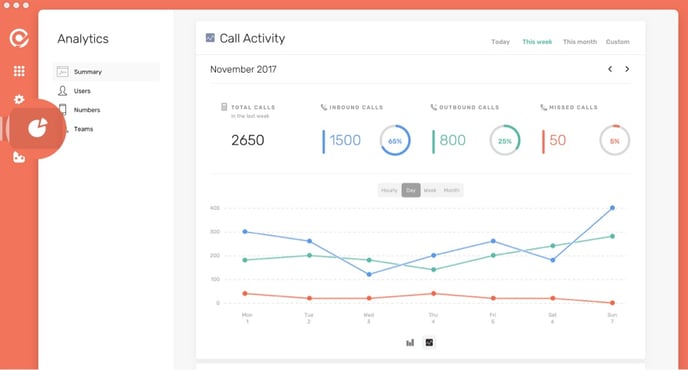Open Teams in Analytics menu
Image resolution: width=688 pixels, height=370 pixels.
(x=83, y=129)
